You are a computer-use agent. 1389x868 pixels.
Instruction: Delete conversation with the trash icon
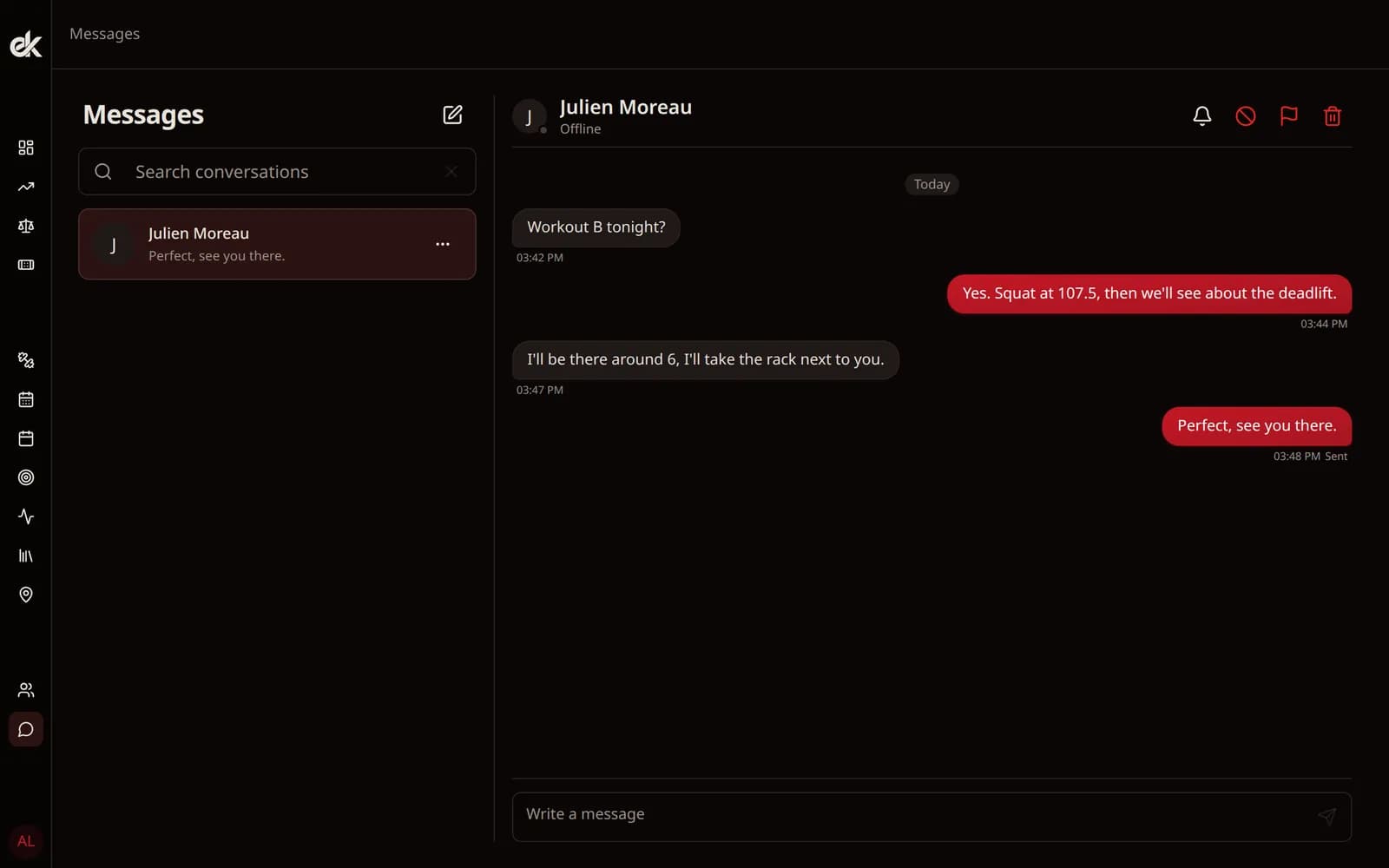(x=1333, y=115)
